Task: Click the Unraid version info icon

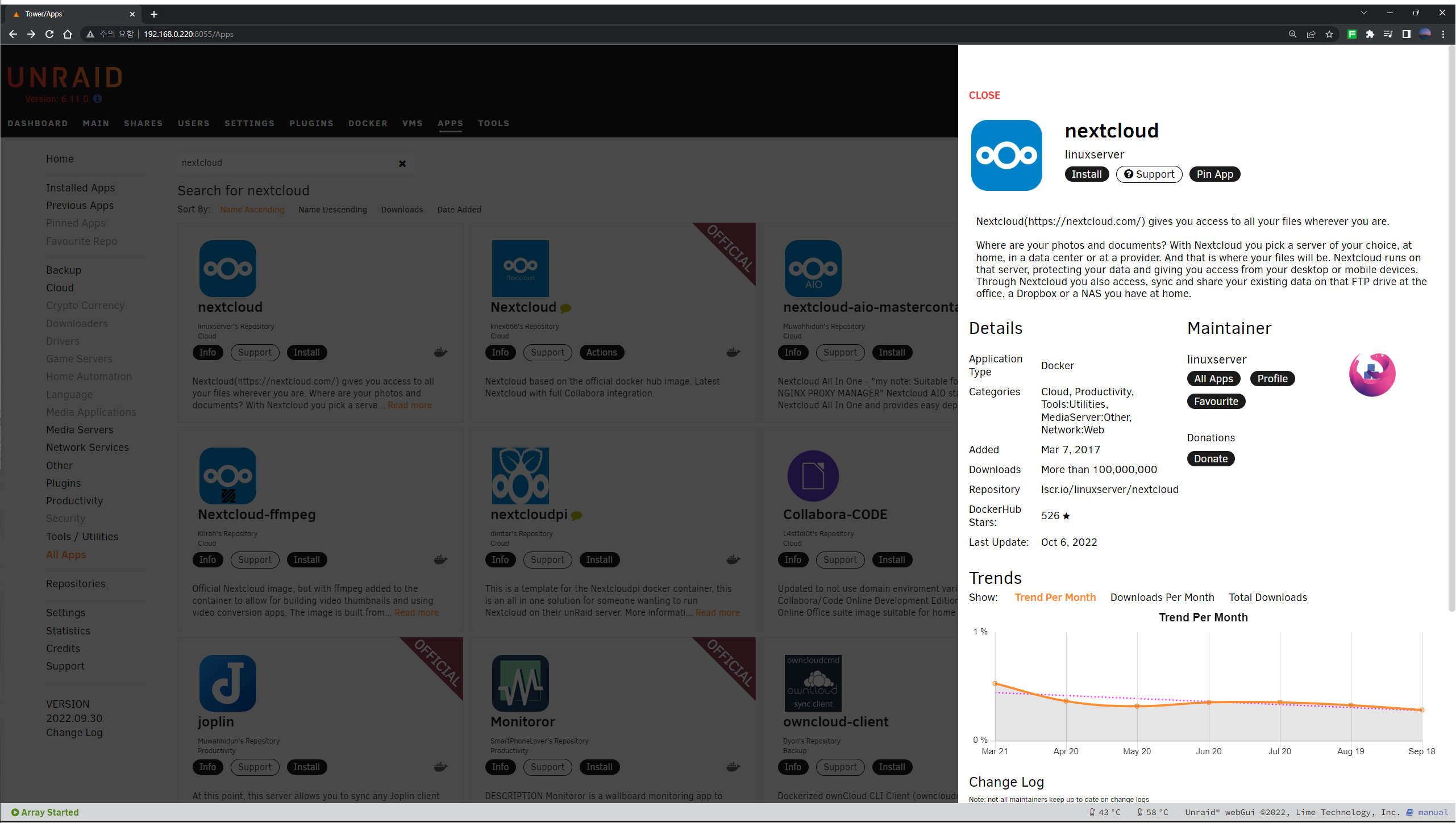Action: [98, 99]
